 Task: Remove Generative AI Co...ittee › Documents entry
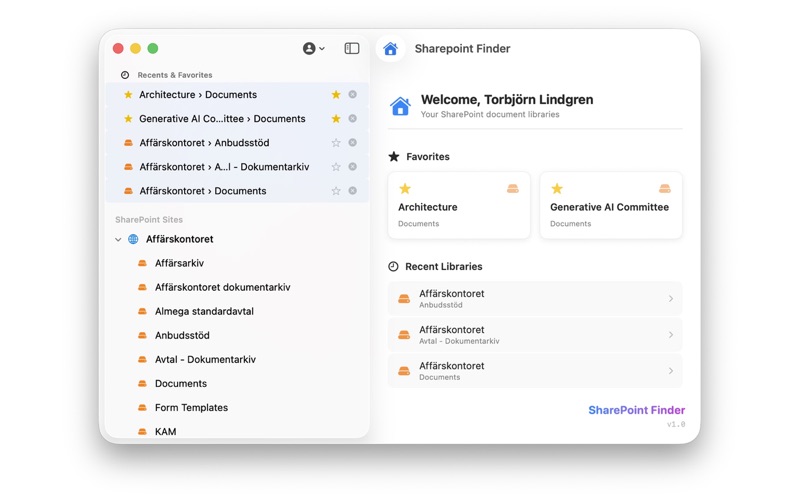point(353,118)
